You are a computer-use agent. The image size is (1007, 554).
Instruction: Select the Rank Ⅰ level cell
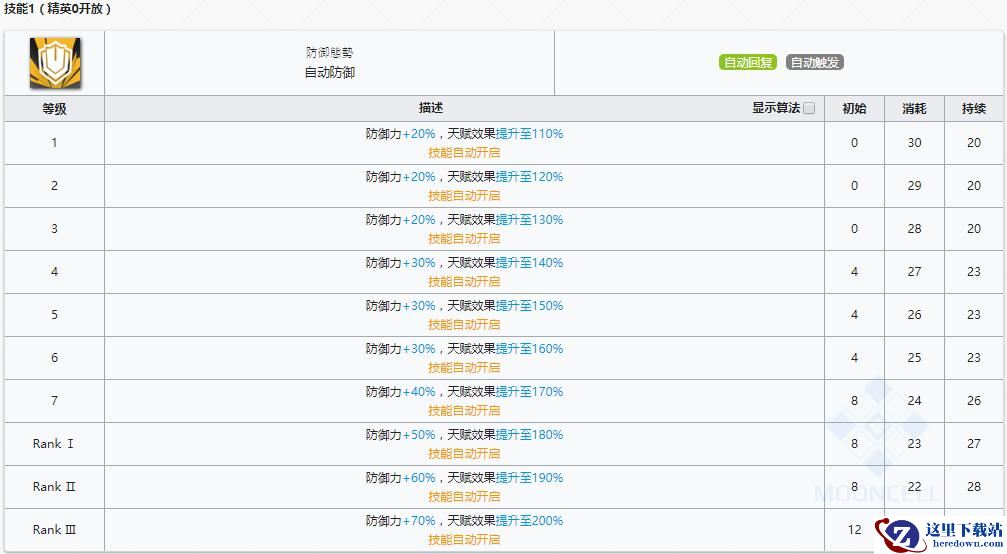54,444
